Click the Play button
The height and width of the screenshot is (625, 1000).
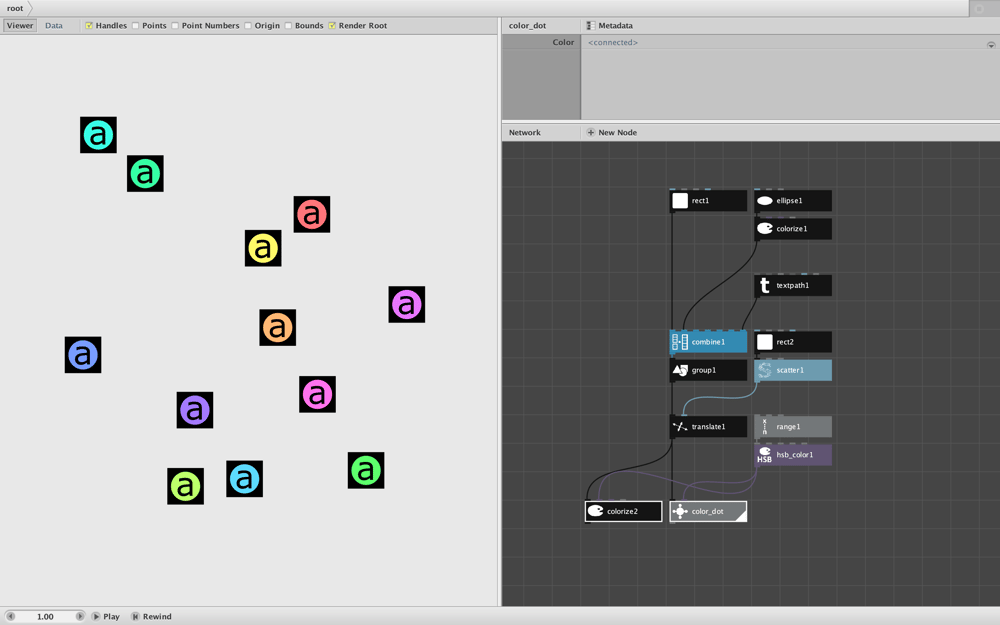pos(106,616)
